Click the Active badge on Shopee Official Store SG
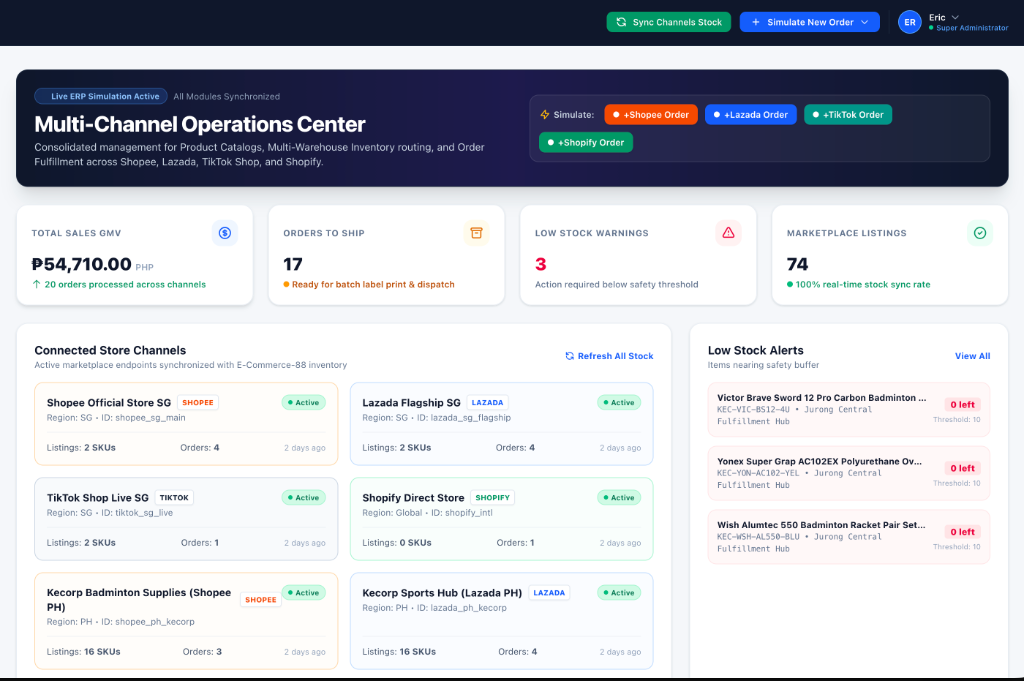 304,403
